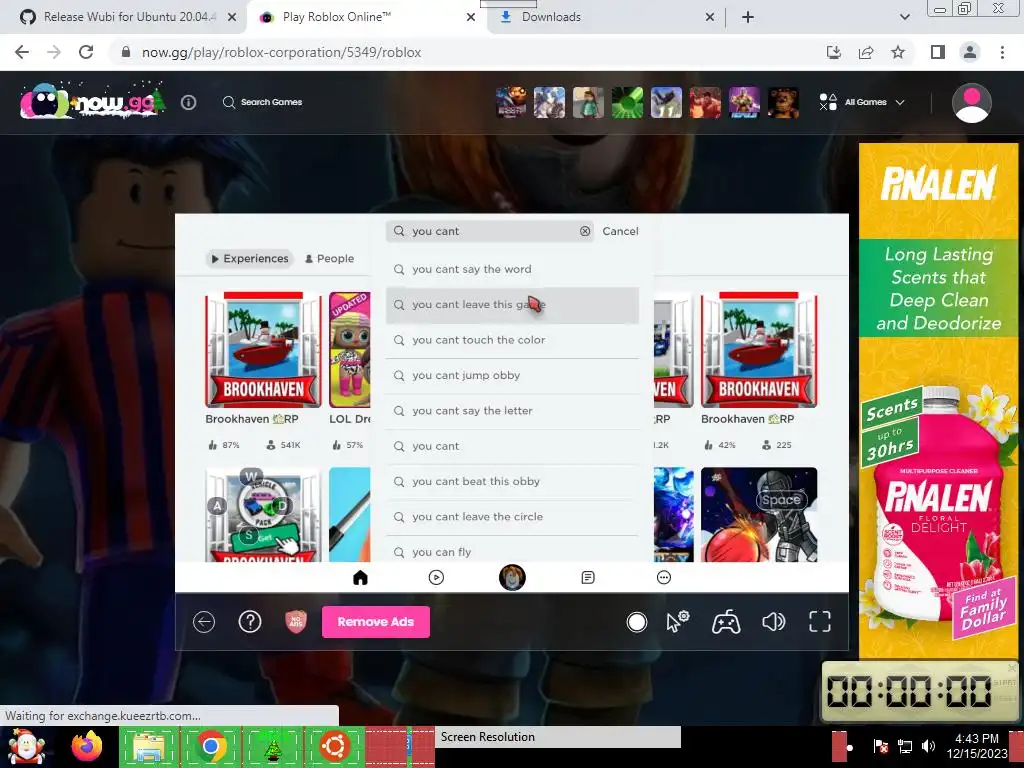Toggle the player sound speaker icon
The height and width of the screenshot is (768, 1024).
pos(774,622)
